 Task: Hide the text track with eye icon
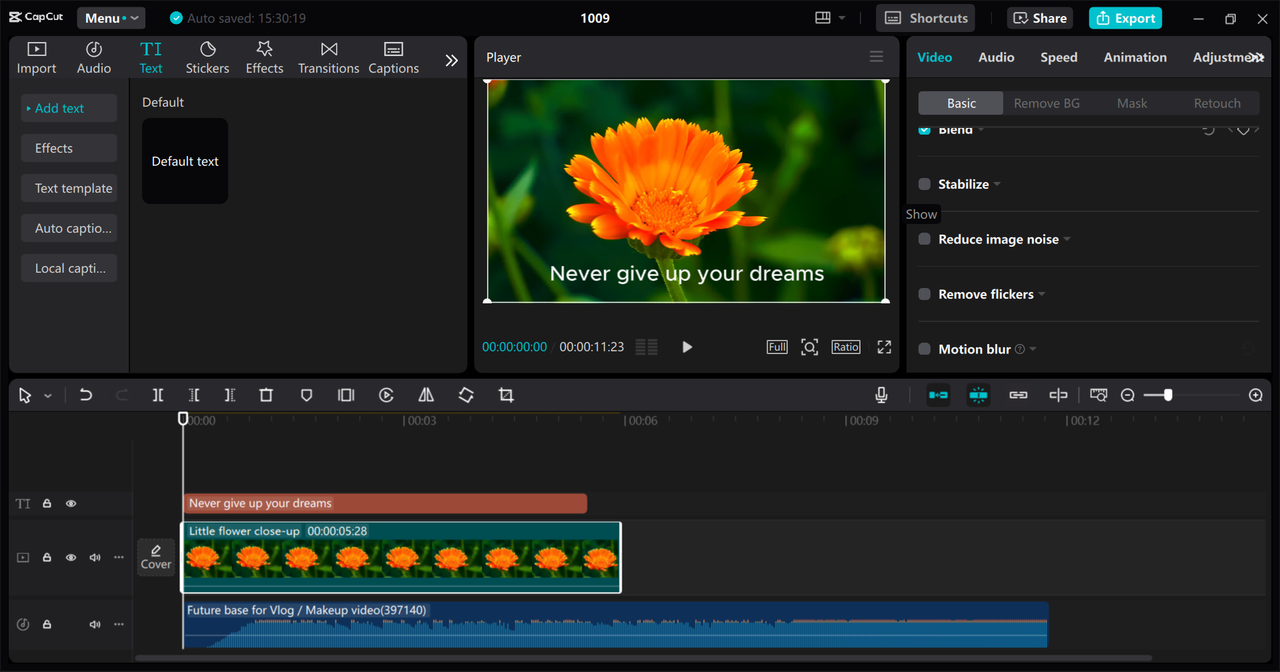(71, 504)
